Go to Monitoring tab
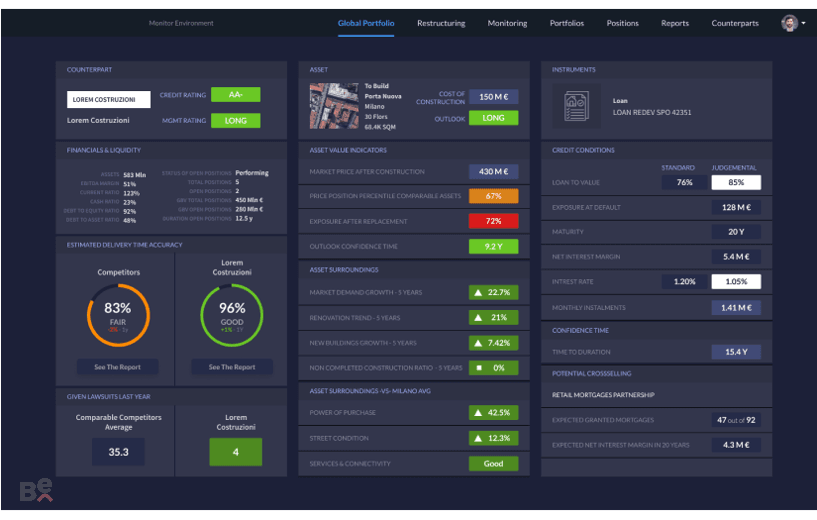Viewport: 817px width, 520px height. (507, 23)
